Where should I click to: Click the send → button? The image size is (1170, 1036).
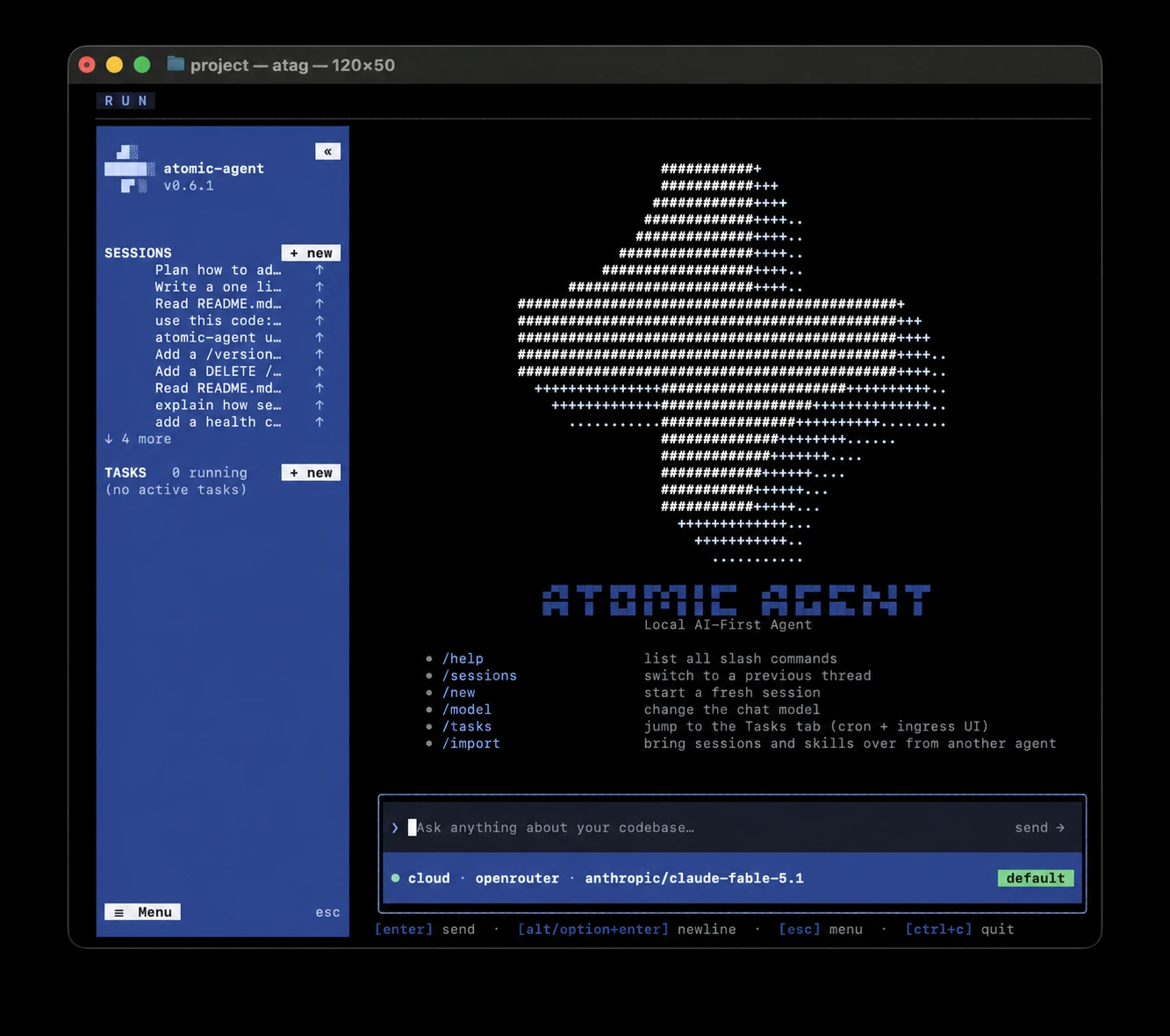tap(1039, 828)
